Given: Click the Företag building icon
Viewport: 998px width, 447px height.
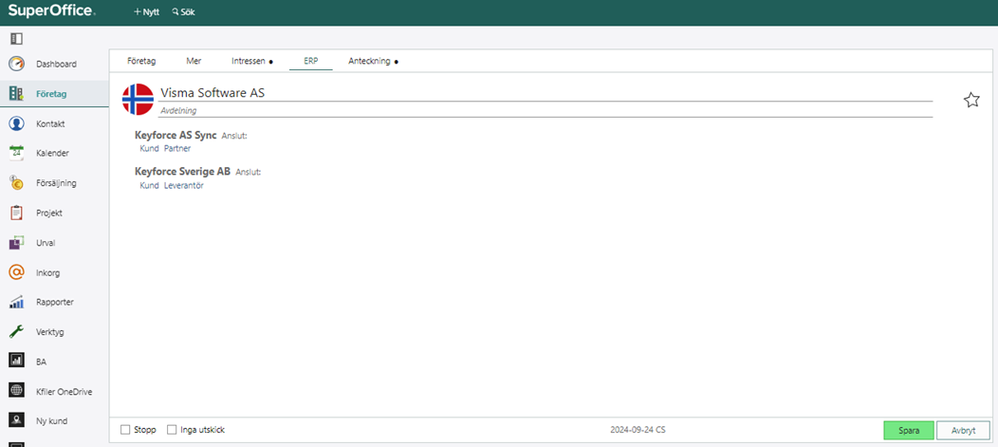Looking at the screenshot, I should click(17, 94).
